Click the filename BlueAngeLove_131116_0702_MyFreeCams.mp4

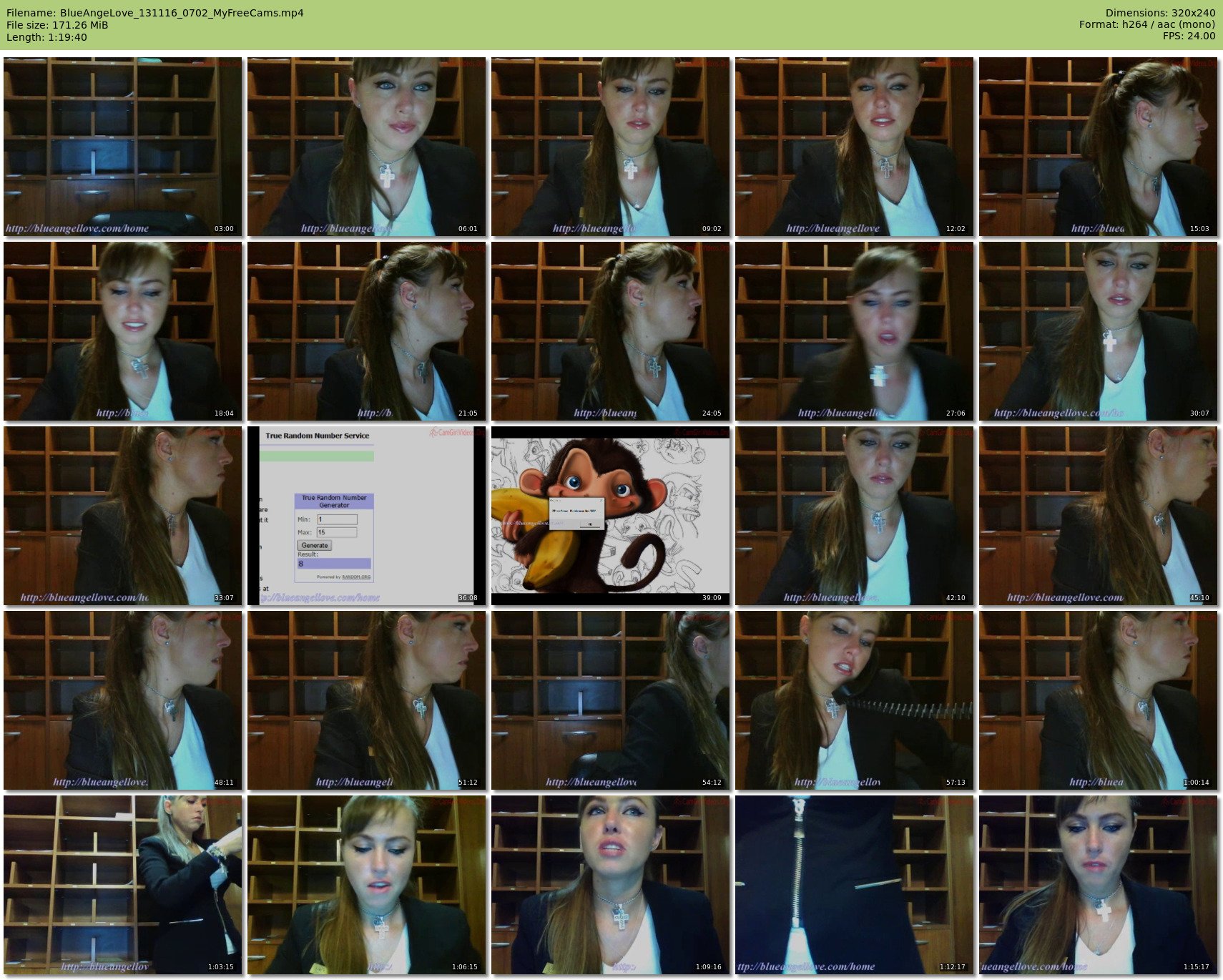click(182, 13)
